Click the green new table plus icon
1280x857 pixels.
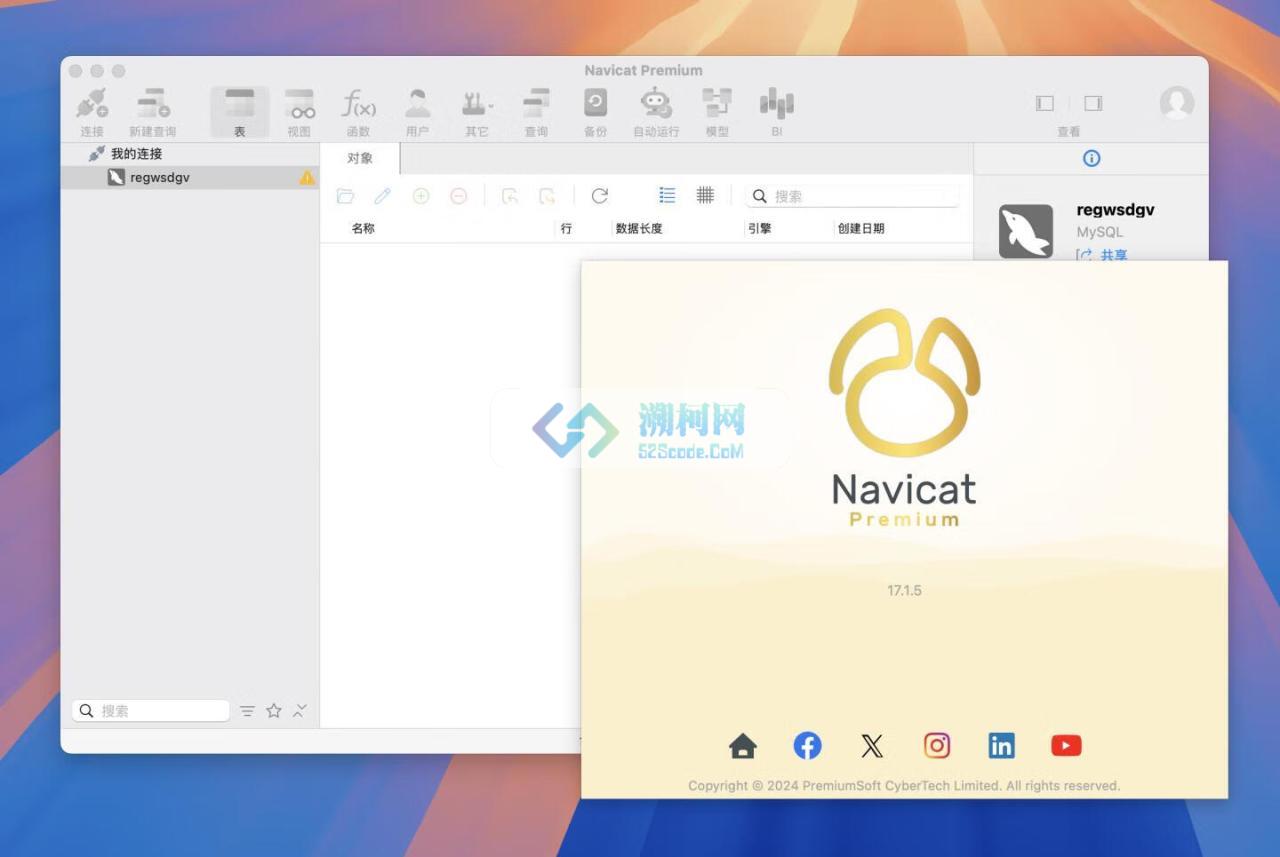[421, 196]
